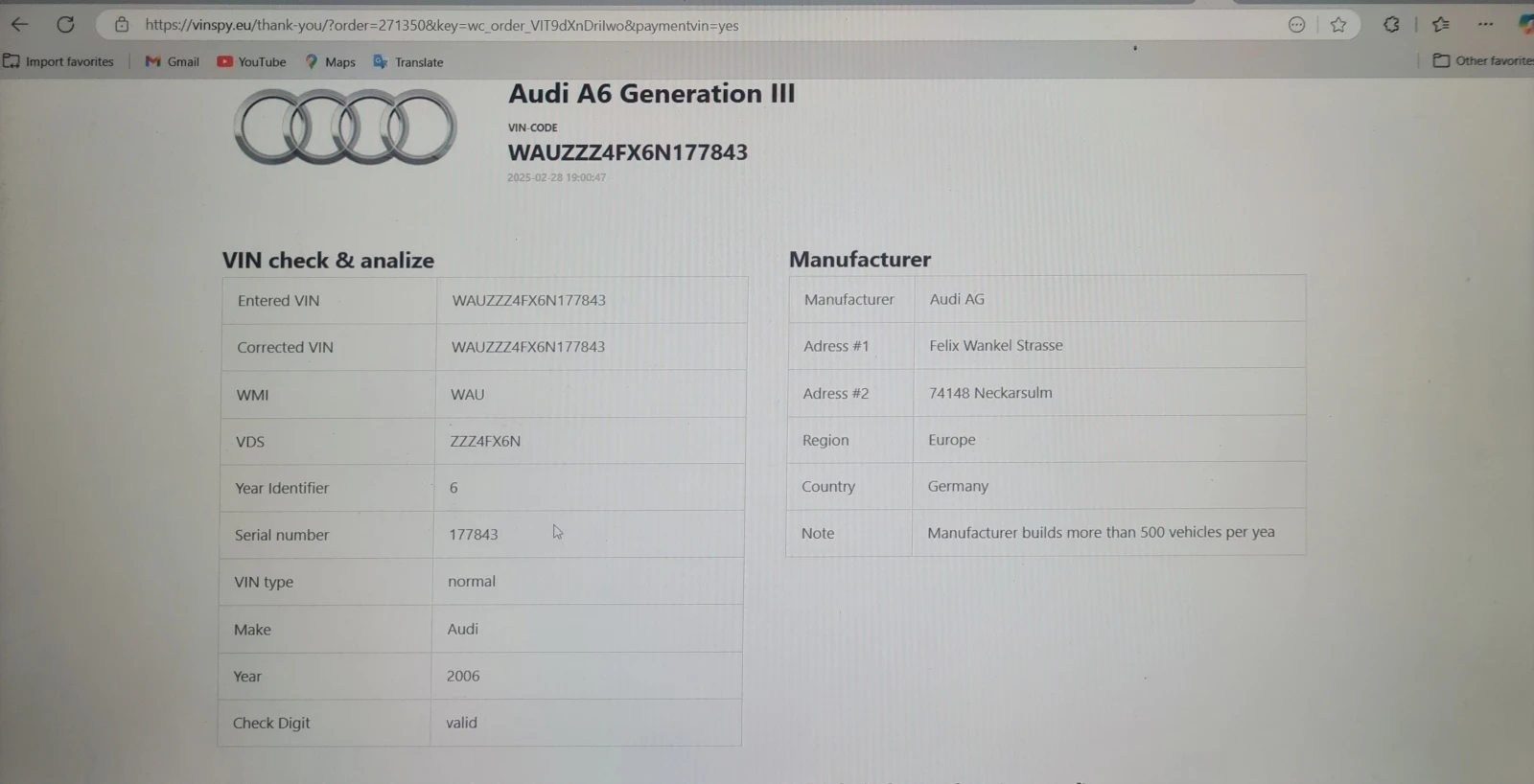View site info via the lock icon

coord(122,25)
